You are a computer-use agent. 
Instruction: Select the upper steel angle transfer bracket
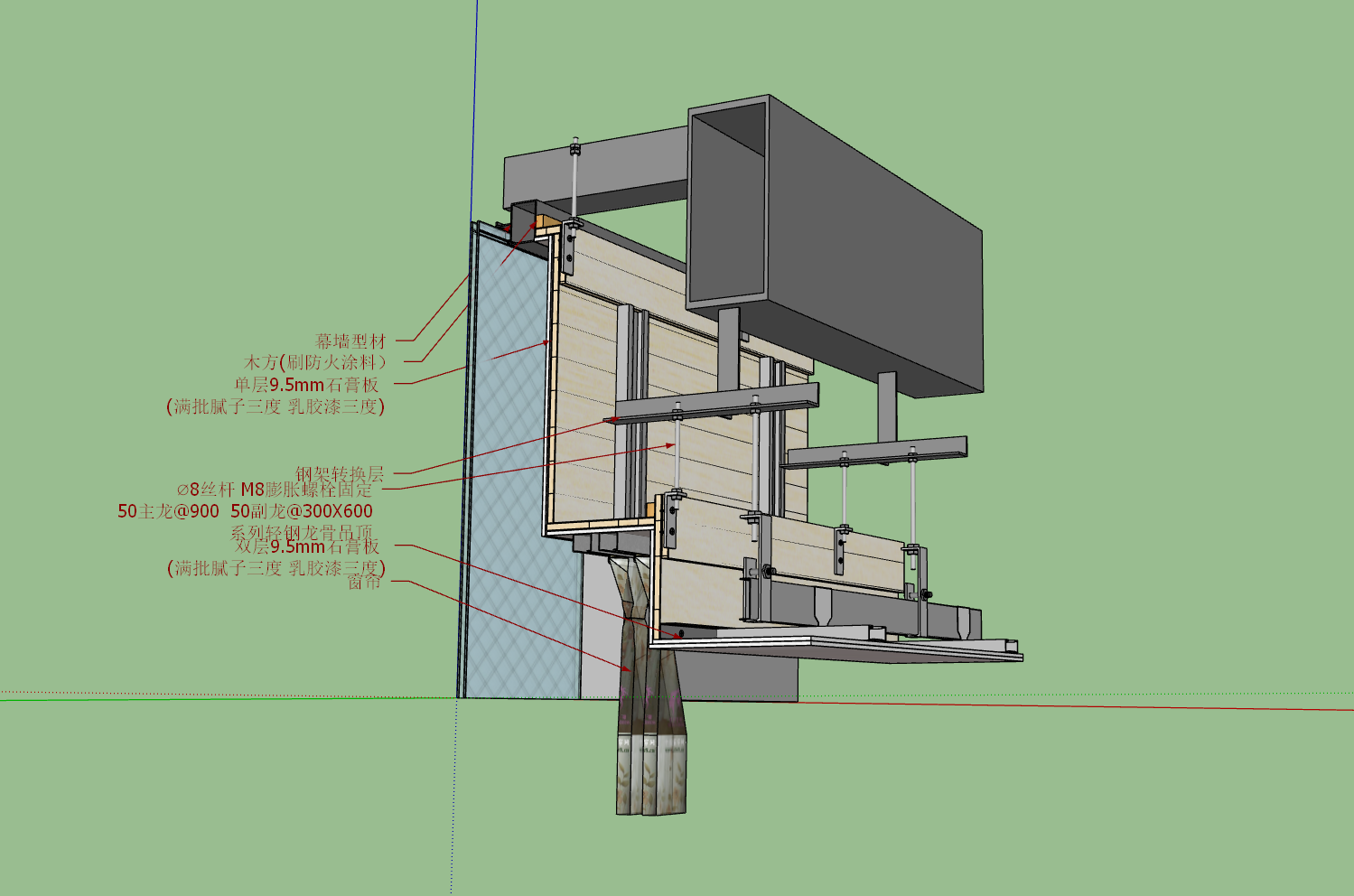[717, 403]
